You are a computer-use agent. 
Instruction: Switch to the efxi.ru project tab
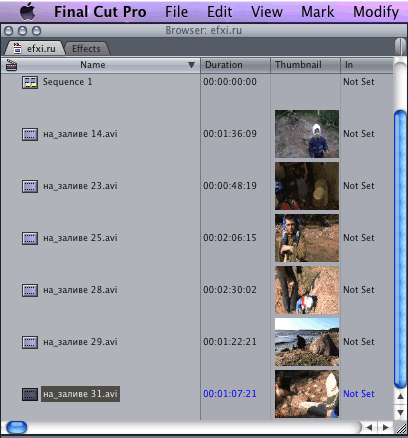point(35,49)
